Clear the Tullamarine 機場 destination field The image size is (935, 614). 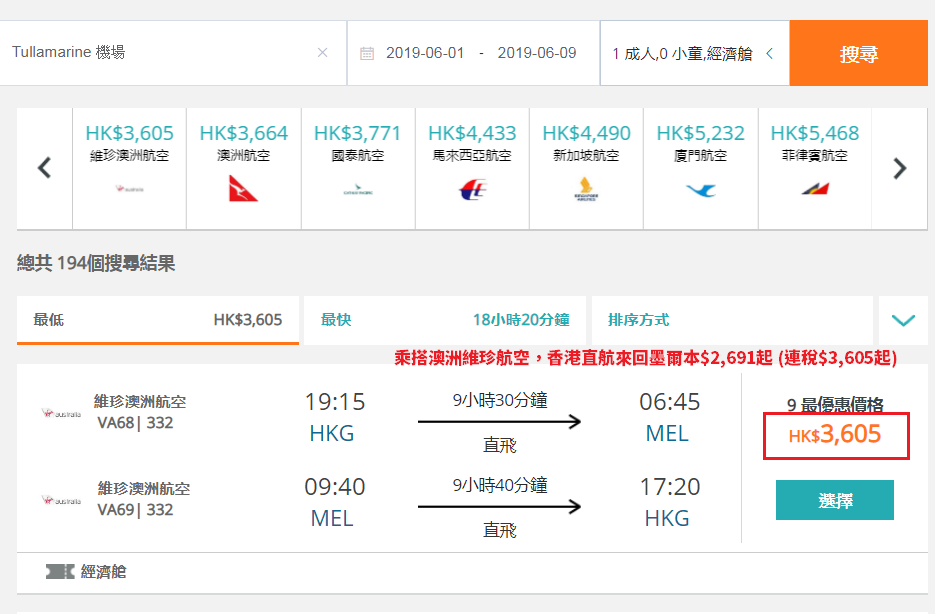click(x=323, y=53)
